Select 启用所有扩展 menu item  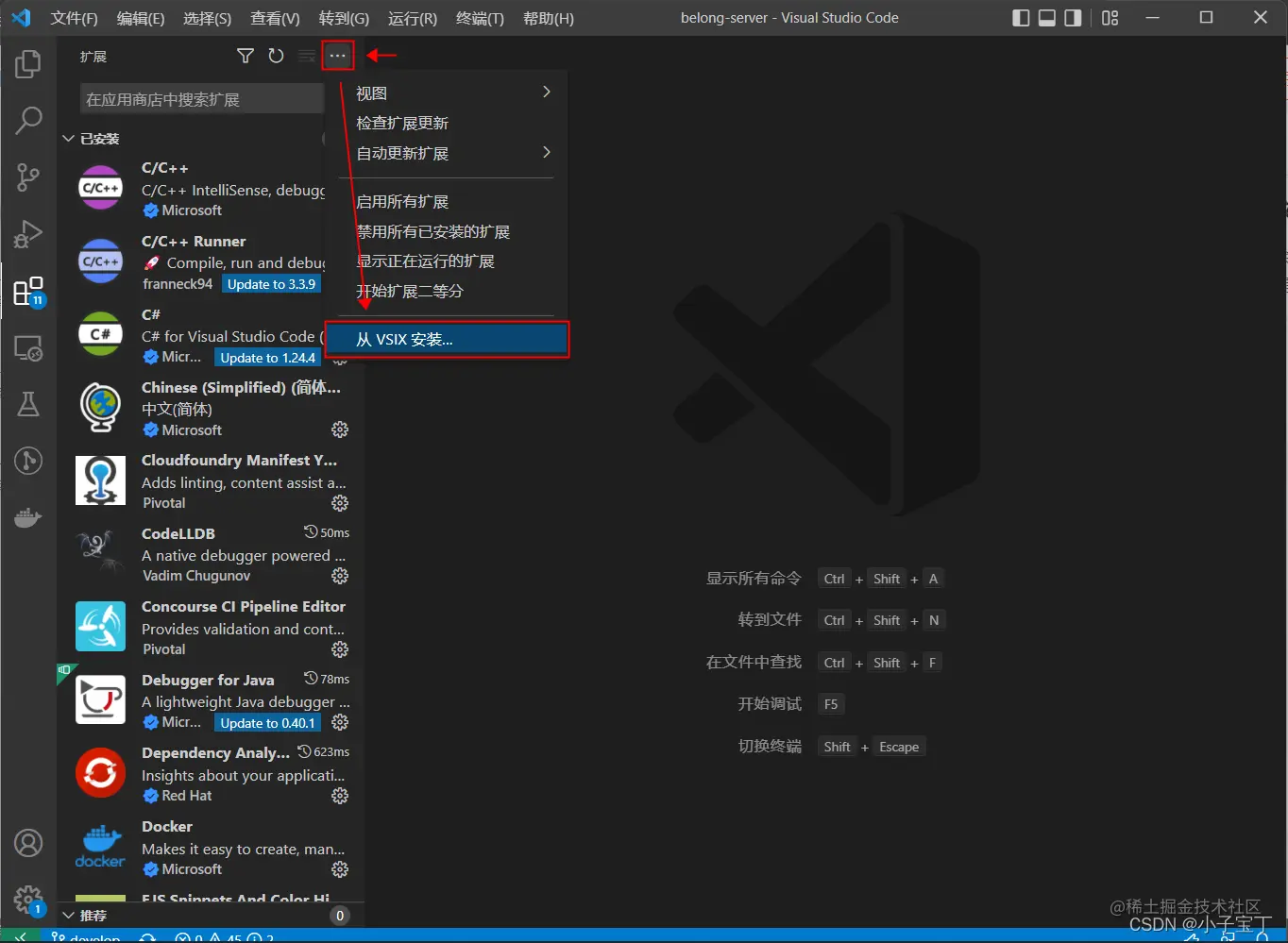coord(447,202)
